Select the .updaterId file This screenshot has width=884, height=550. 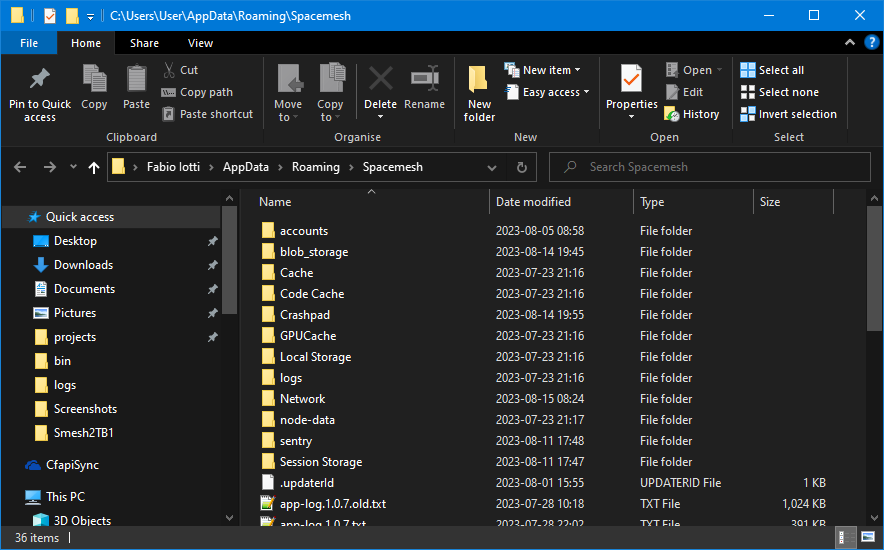pos(307,483)
